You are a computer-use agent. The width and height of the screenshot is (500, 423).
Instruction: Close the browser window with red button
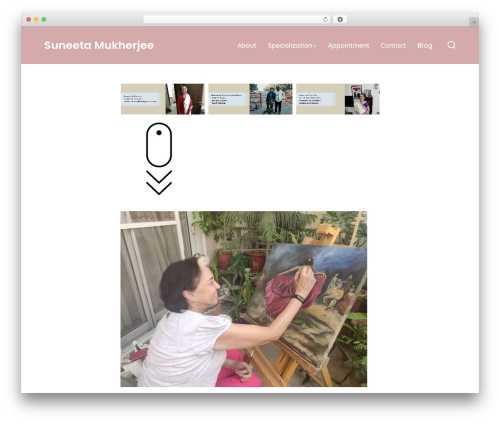(x=29, y=19)
